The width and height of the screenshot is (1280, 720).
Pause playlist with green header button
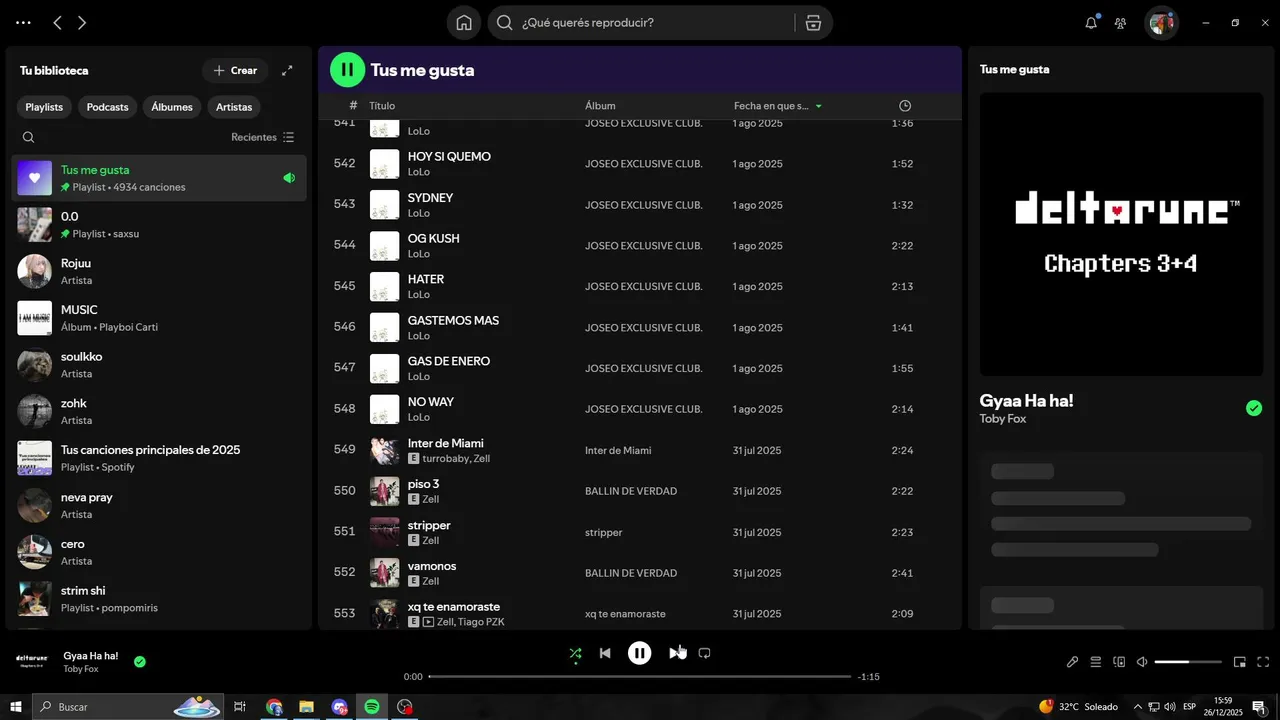pos(347,70)
